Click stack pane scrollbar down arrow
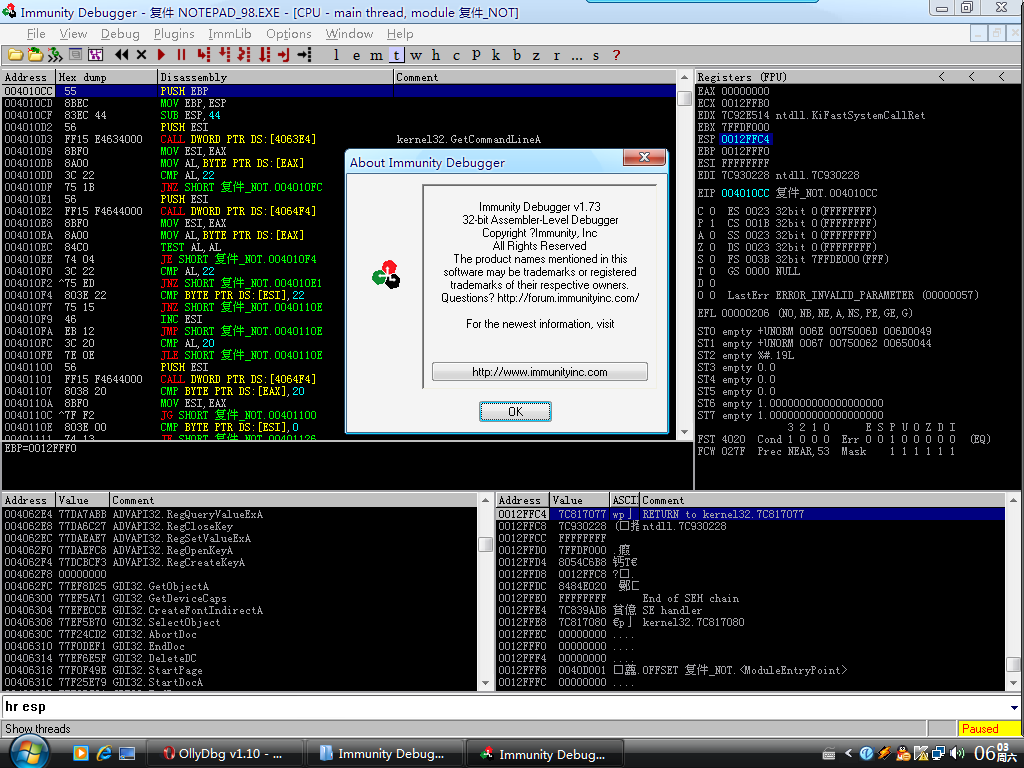Viewport: 1024px width, 768px height. click(1013, 683)
